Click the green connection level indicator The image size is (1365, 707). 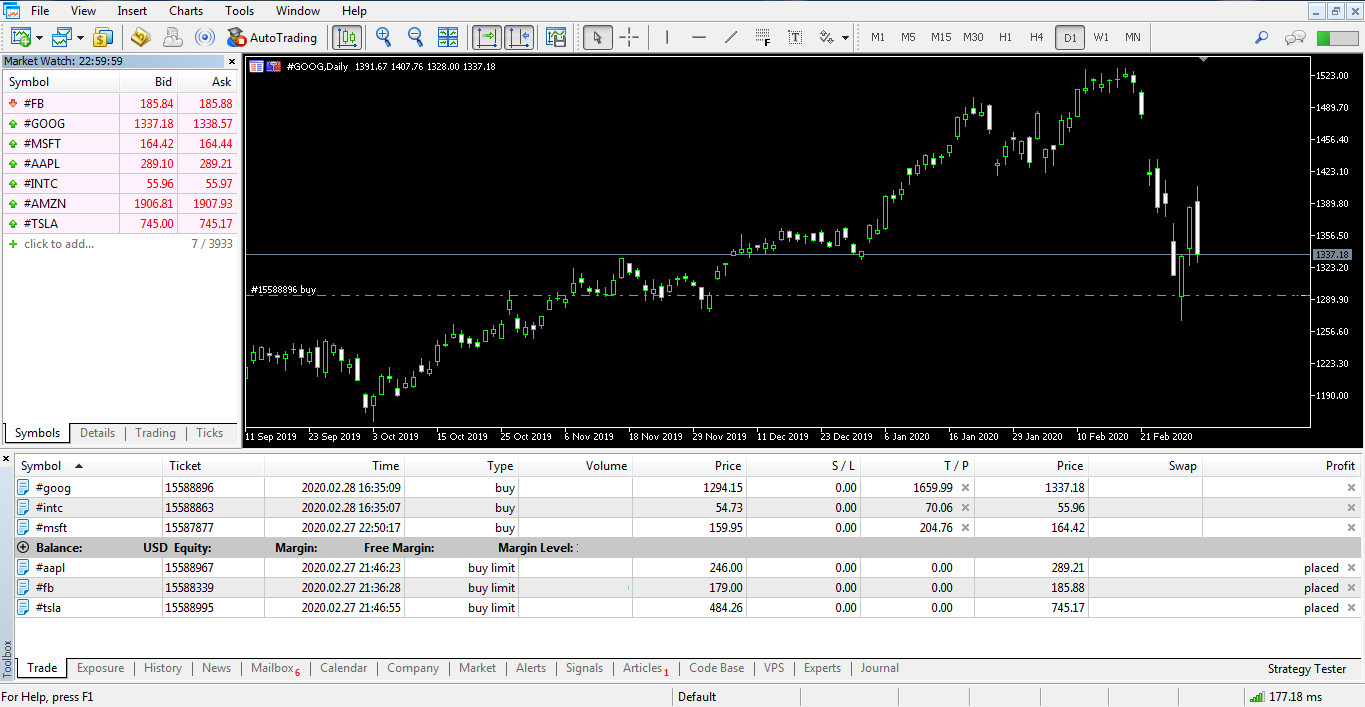coord(1337,38)
